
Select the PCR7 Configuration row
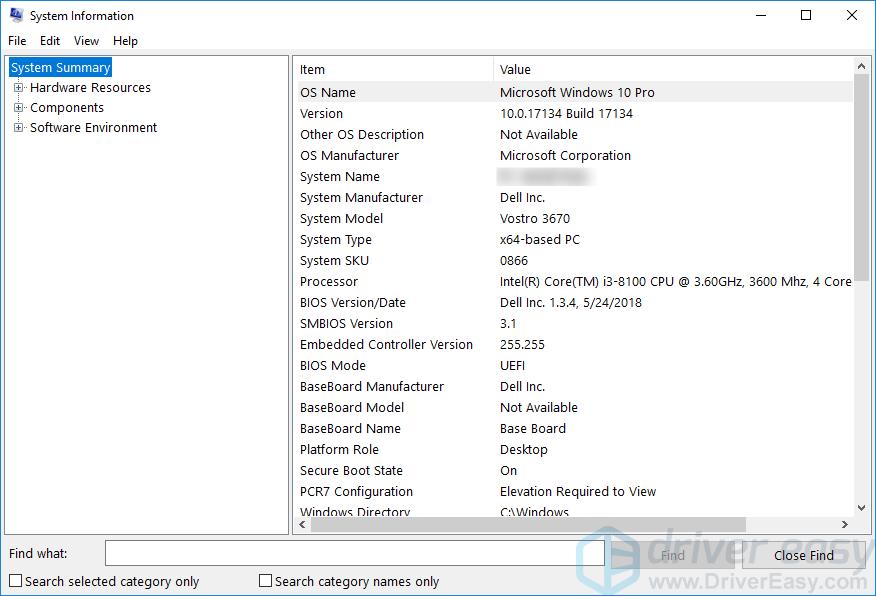point(575,492)
